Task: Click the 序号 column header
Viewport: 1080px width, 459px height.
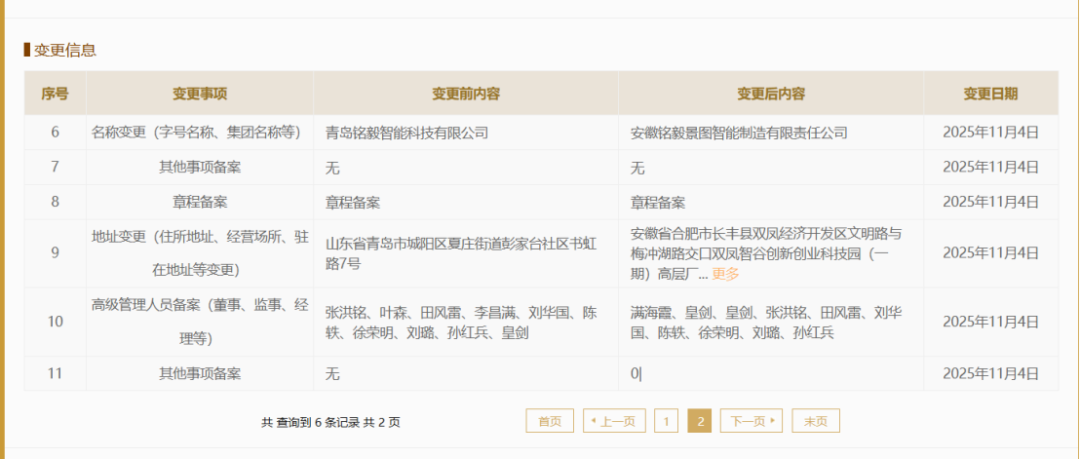Action: [x=55, y=94]
